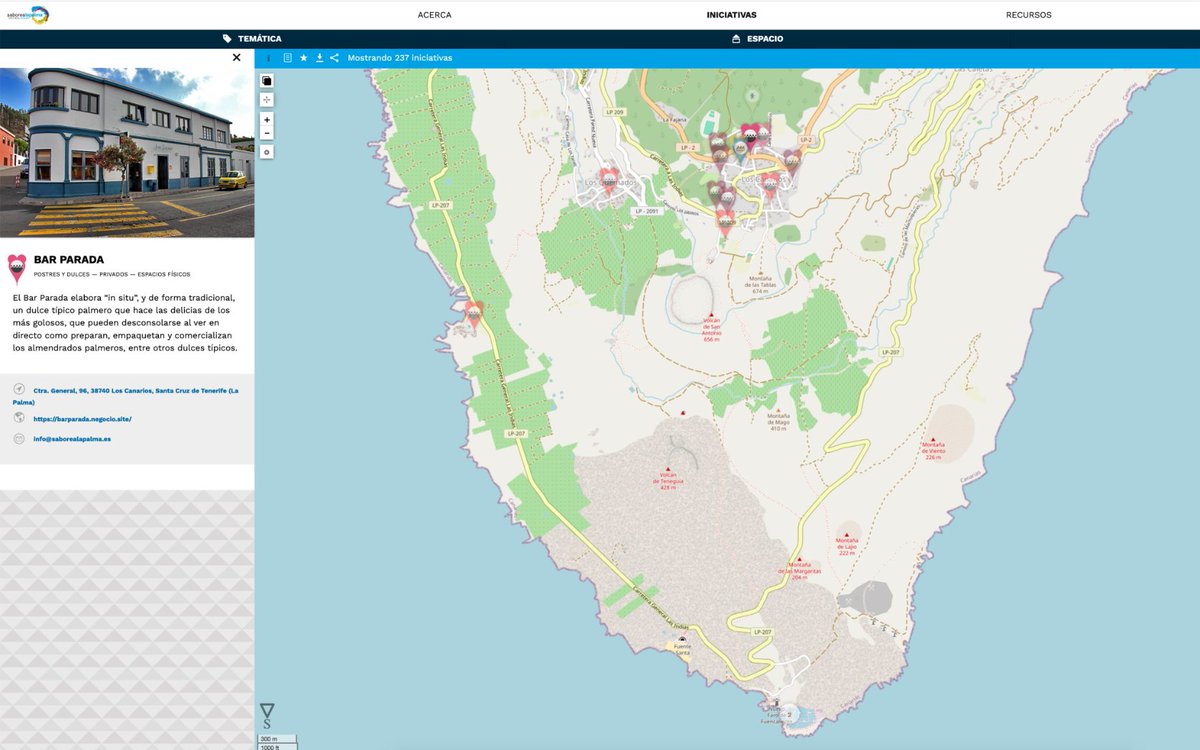Click the Volcán de San Antonio map label
The height and width of the screenshot is (750, 1200).
[712, 329]
